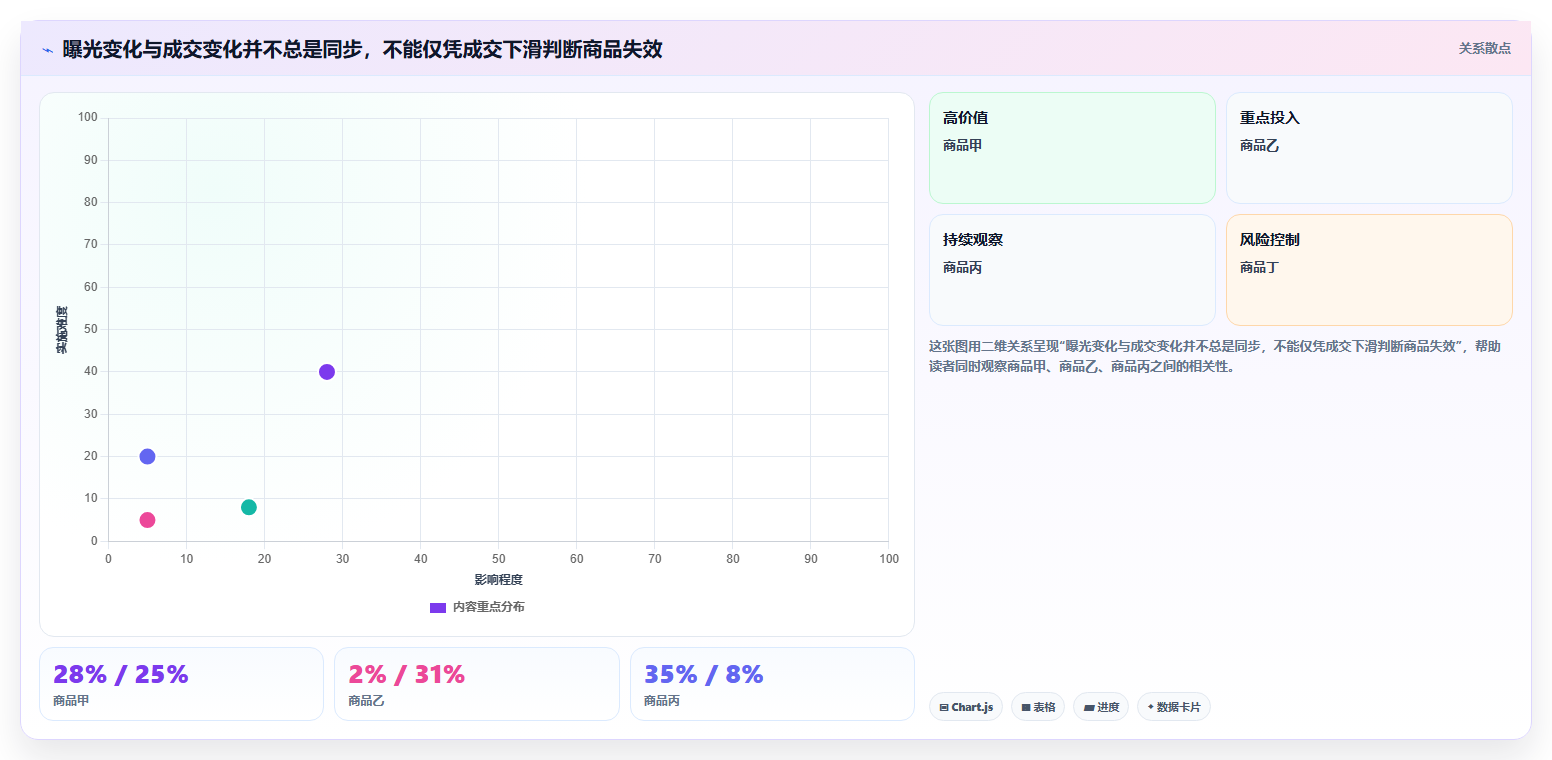Click the 表格 tag chip

coord(1038,707)
